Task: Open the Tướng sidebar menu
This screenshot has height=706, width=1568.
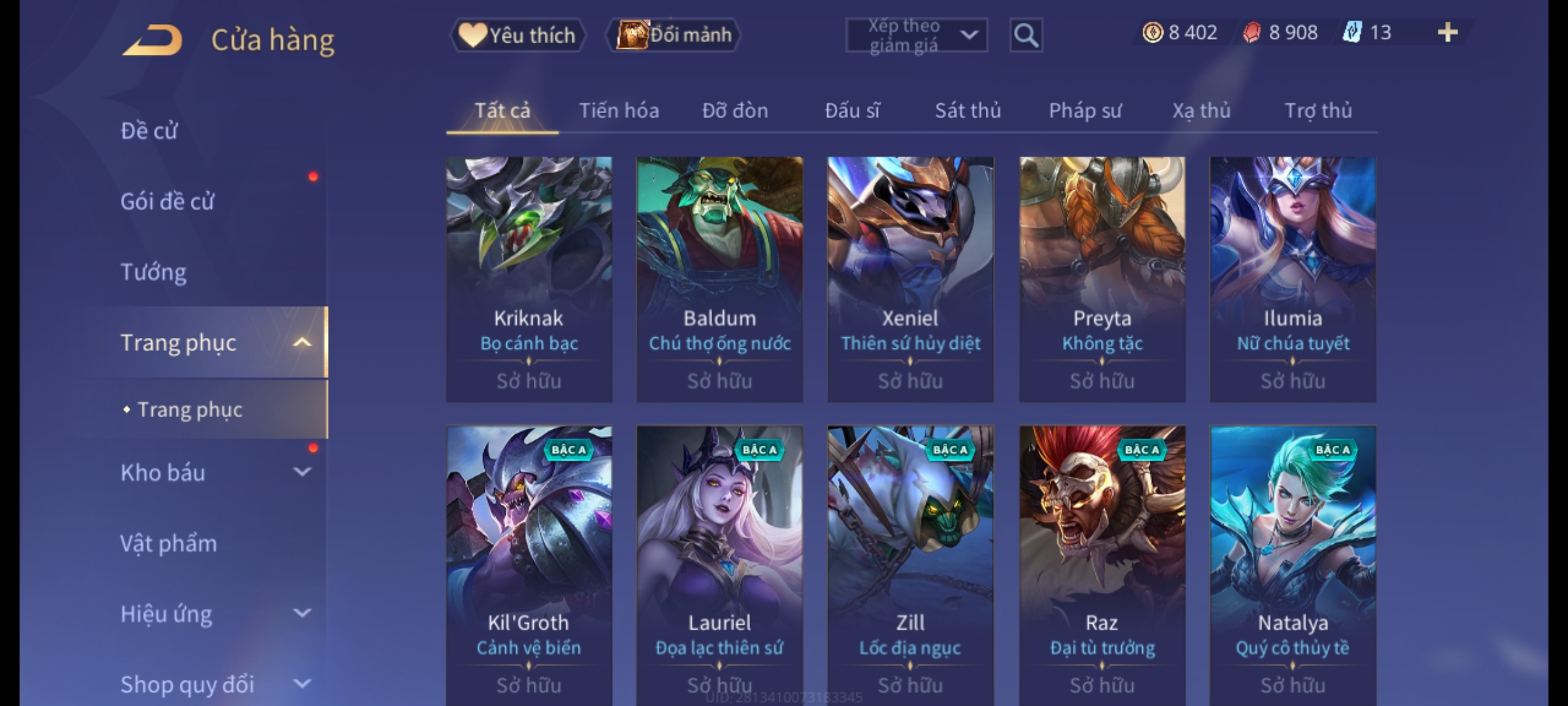Action: pos(154,272)
